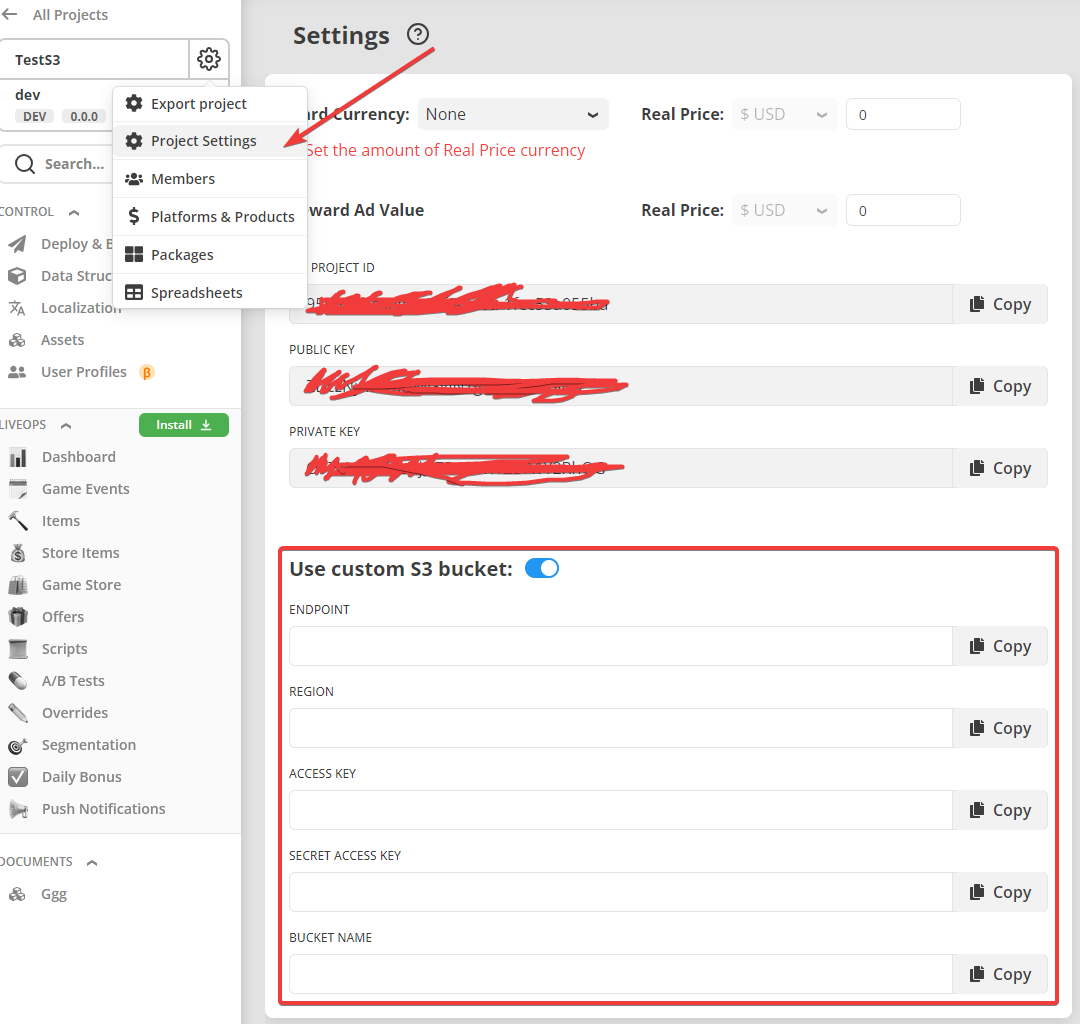1080x1024 pixels.
Task: Collapse the DOCUMENTS sidebar section
Action: pyautogui.click(x=92, y=862)
